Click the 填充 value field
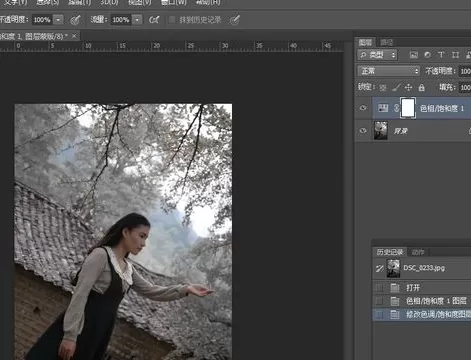The height and width of the screenshot is (360, 471). pyautogui.click(x=465, y=88)
